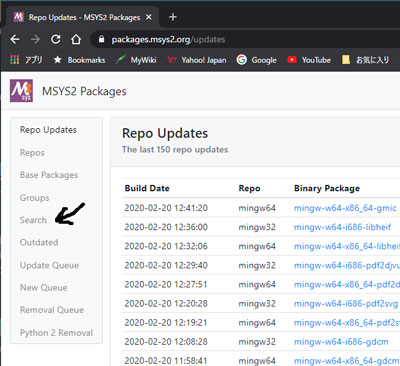Click the Binary Package column header
Screen dimensions: 400x366
[327, 188]
